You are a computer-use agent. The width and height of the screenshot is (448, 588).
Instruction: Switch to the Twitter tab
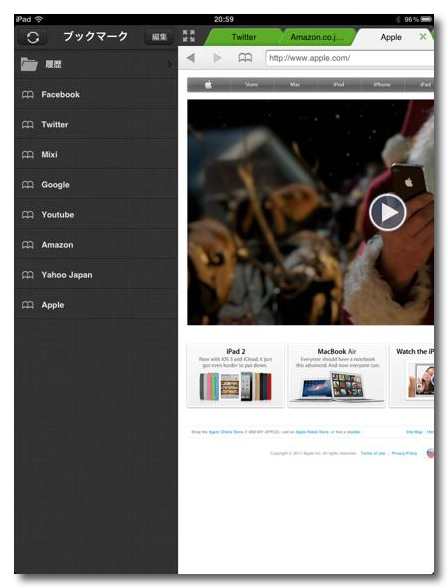(244, 37)
